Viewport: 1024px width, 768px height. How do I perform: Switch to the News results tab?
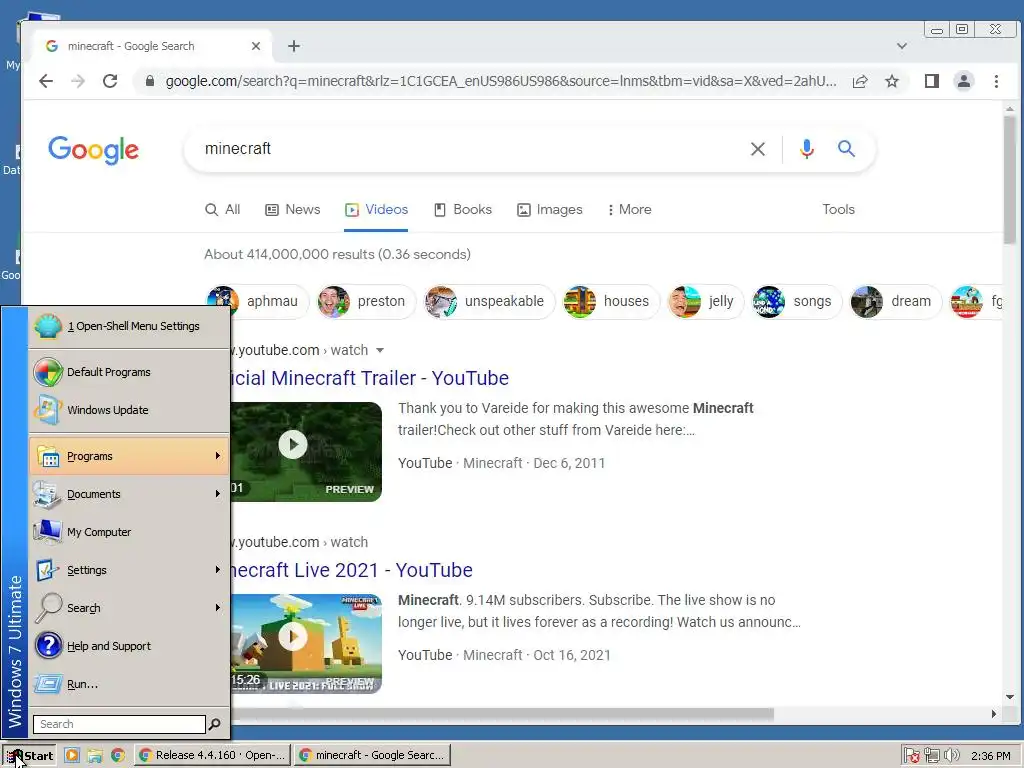coord(293,210)
